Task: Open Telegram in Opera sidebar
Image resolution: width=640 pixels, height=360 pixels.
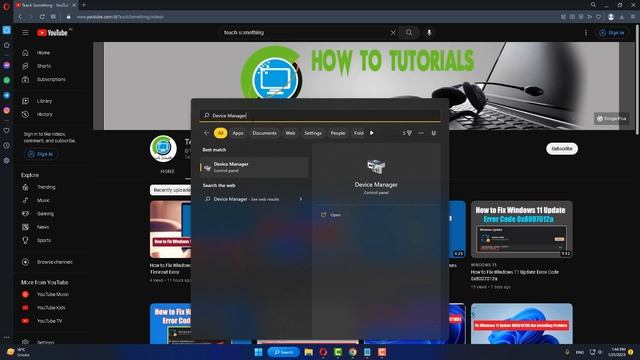Action: tap(7, 95)
